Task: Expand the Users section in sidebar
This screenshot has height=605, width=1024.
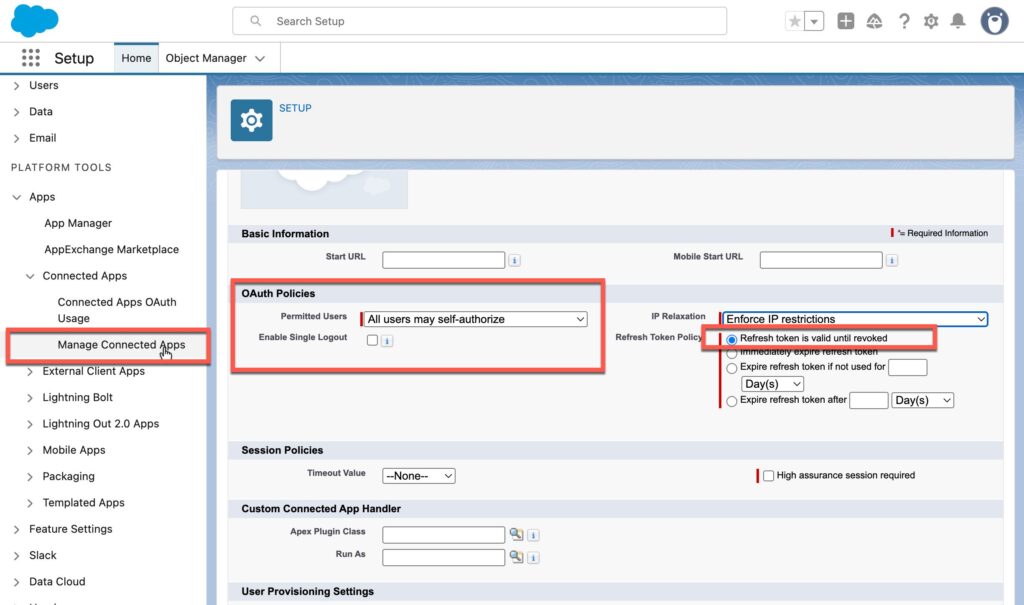Action: [16, 86]
